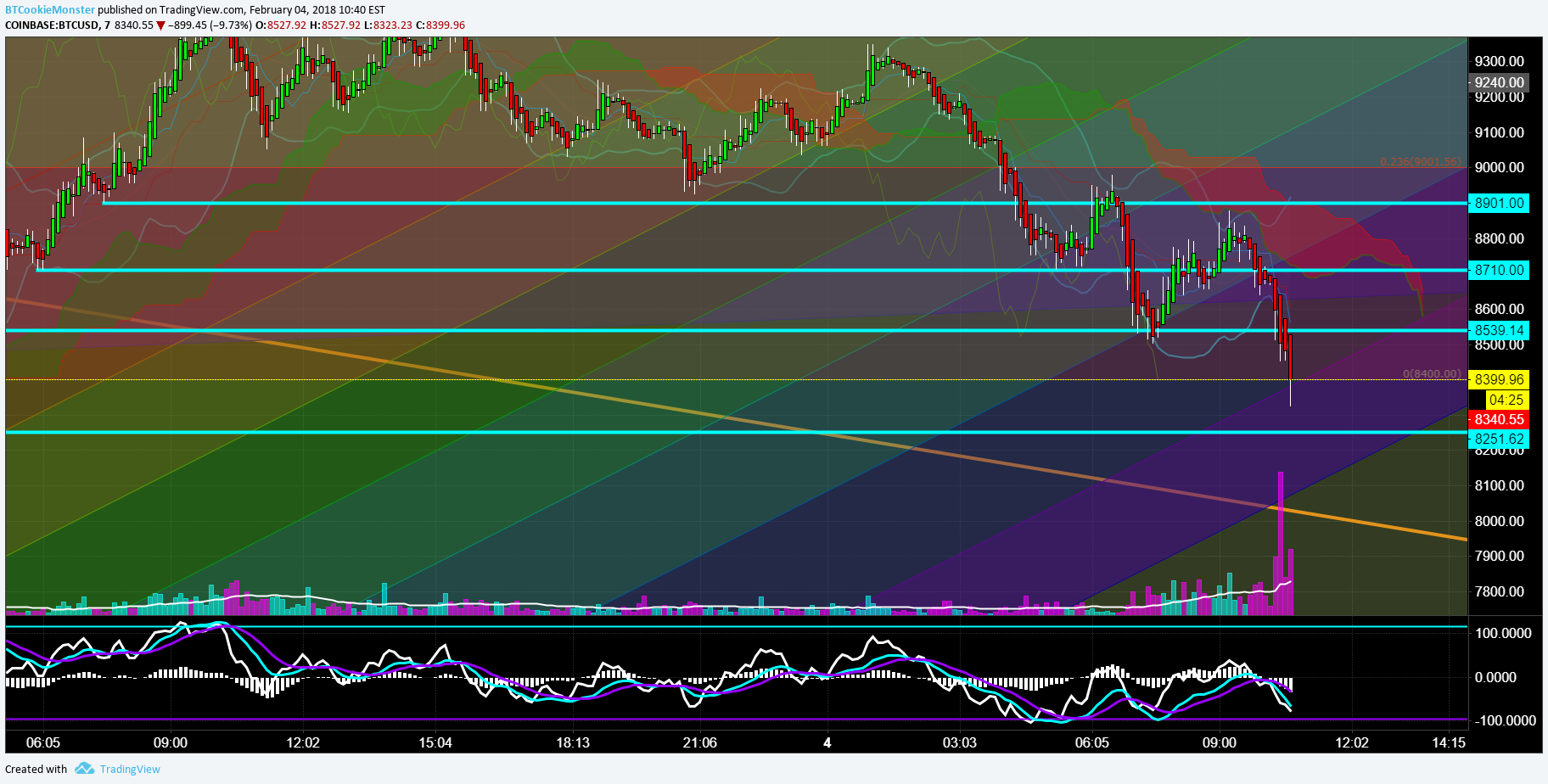The image size is (1548, 784).
Task: Click the 8539.14 cyan price label
Action: tap(1499, 330)
